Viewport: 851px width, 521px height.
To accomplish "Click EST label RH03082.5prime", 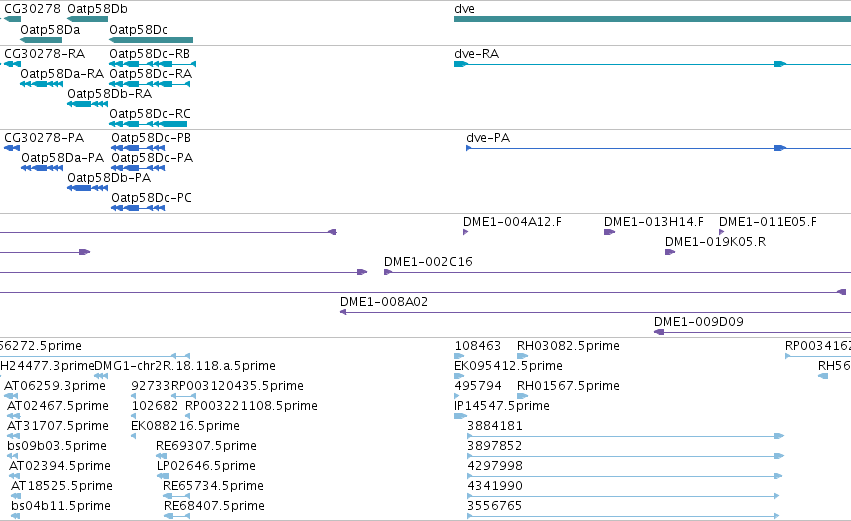I will coord(568,346).
